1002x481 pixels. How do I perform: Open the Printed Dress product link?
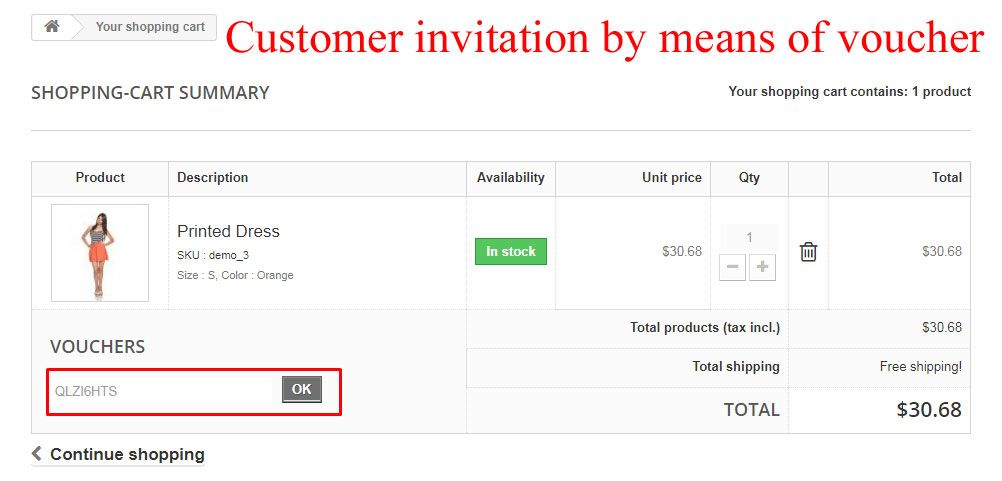click(228, 231)
